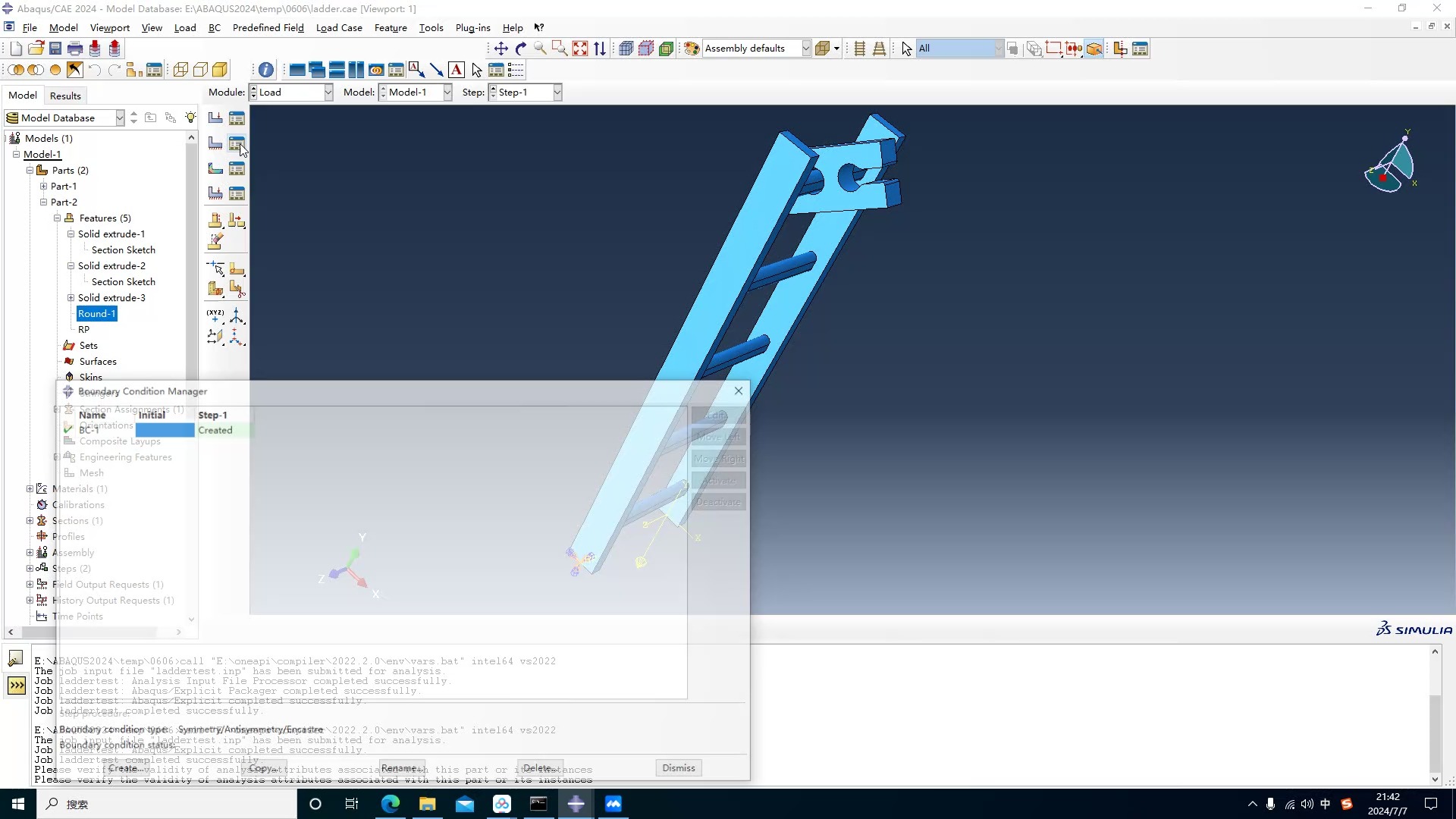
Task: Click the Query information icon
Action: [266, 70]
